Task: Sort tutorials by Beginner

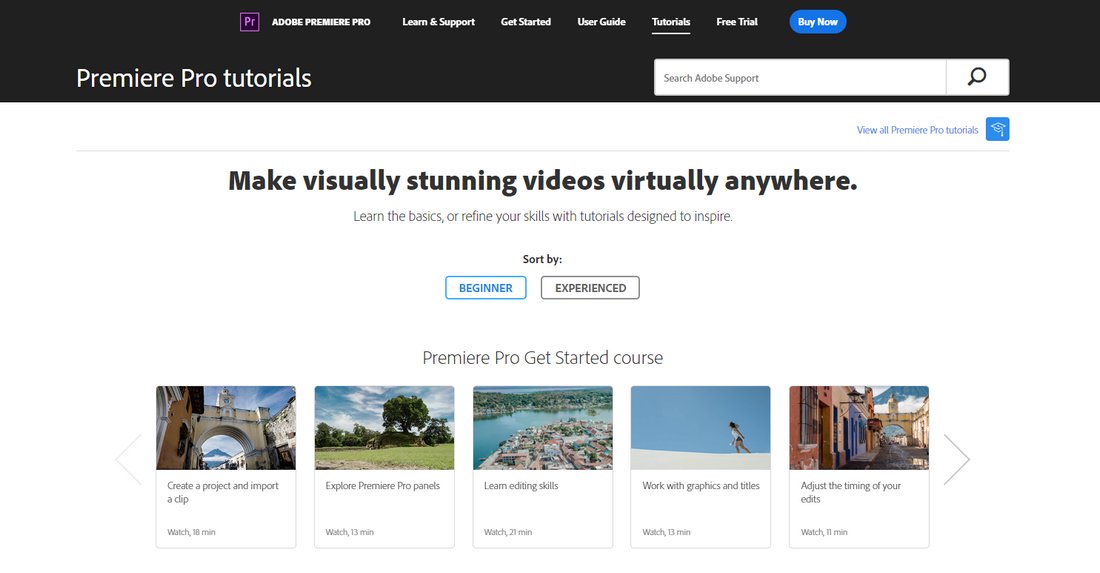Action: [x=485, y=288]
